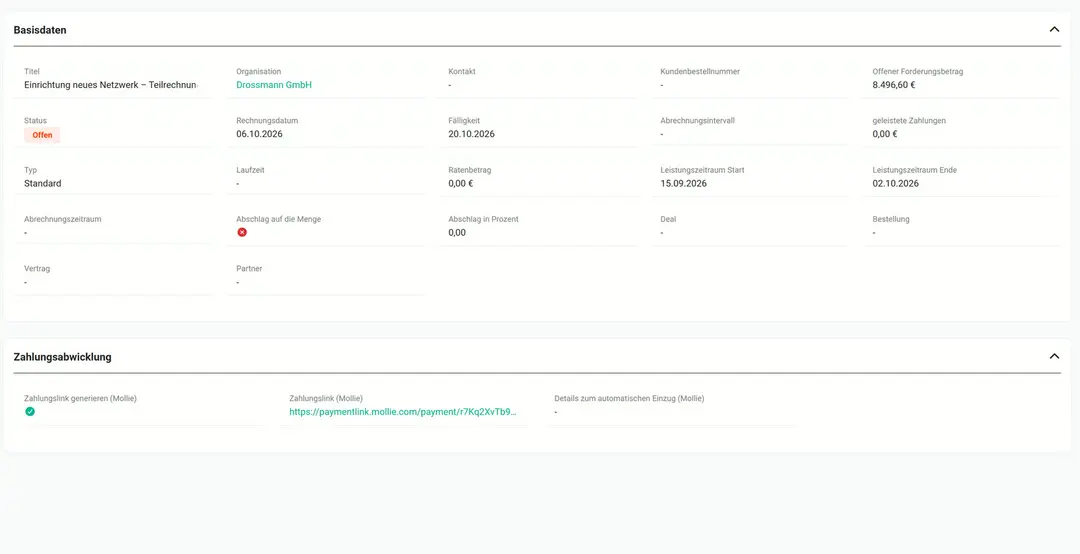Click the Details zum automatischen Einzug label
Viewport: 1080px width, 554px height.
point(629,398)
